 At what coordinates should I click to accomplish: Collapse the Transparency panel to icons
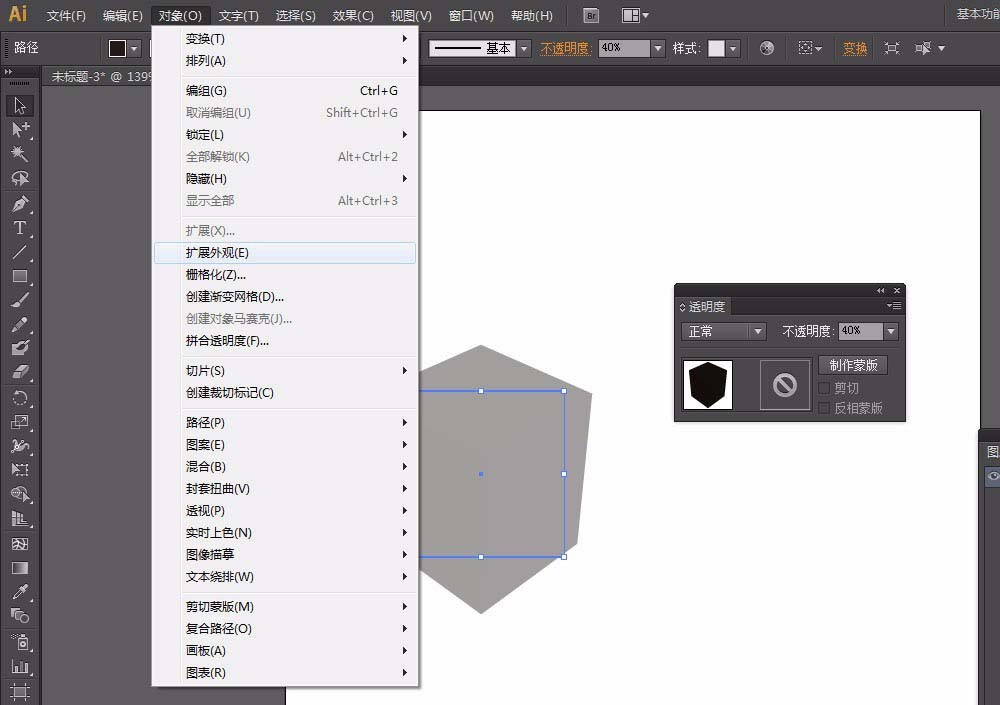point(879,292)
